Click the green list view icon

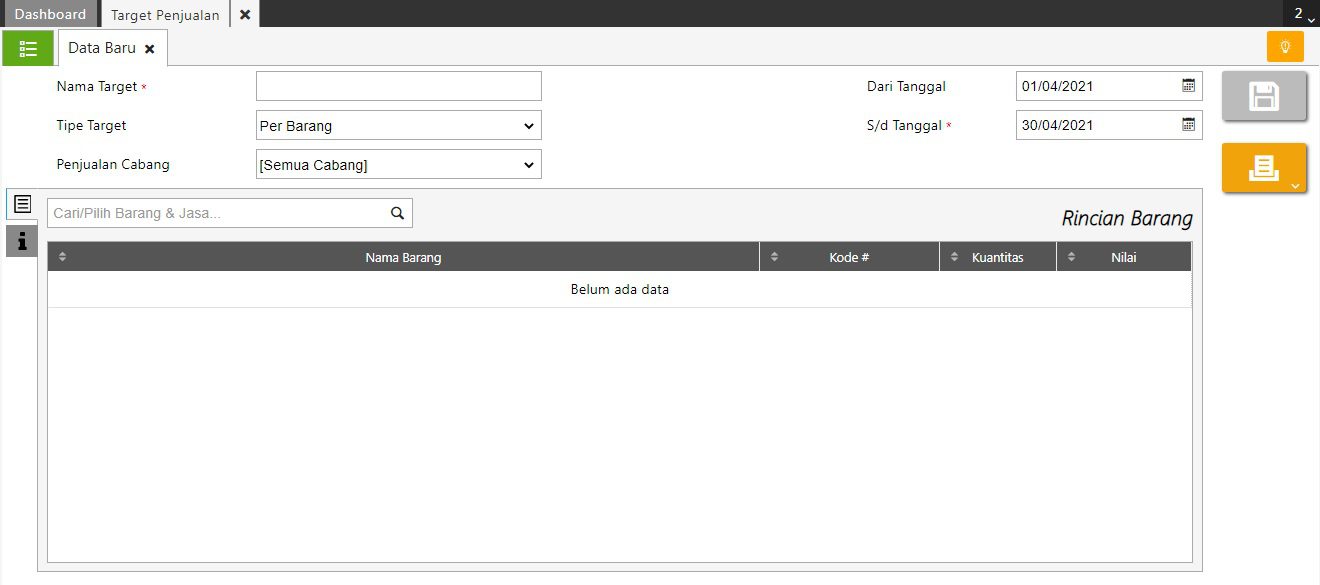(28, 48)
